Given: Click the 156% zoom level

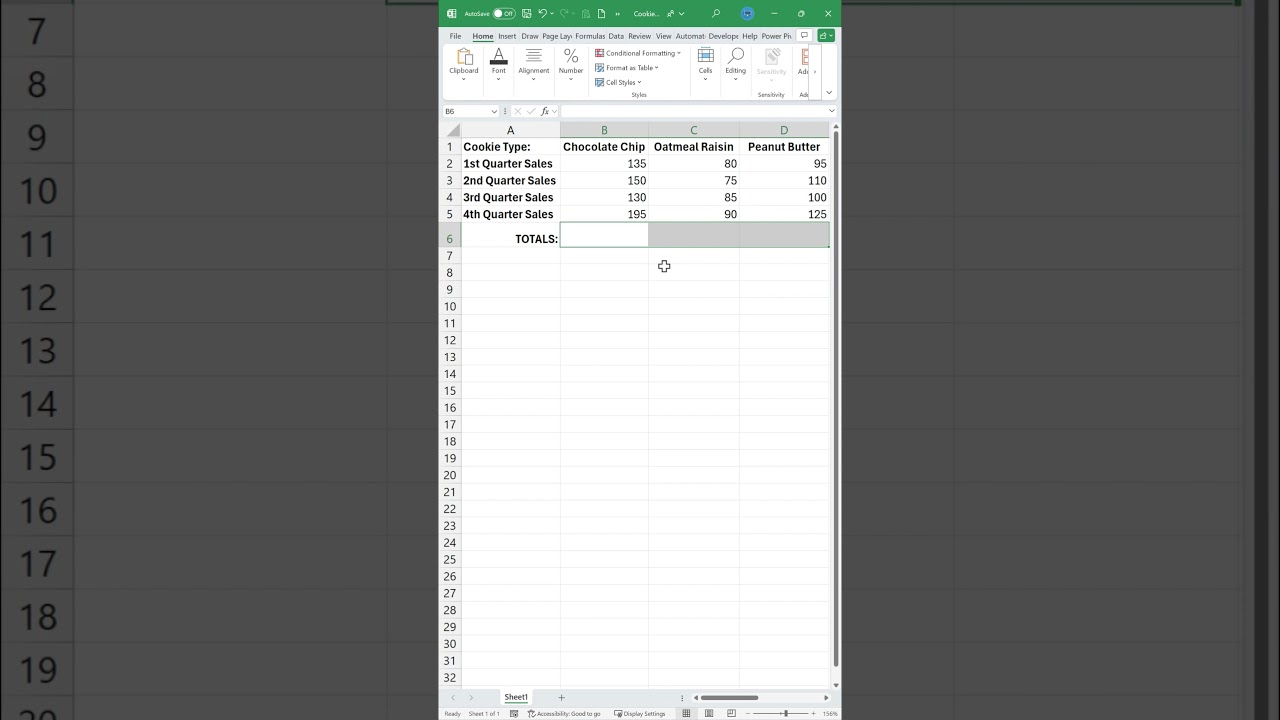Looking at the screenshot, I should point(830,713).
